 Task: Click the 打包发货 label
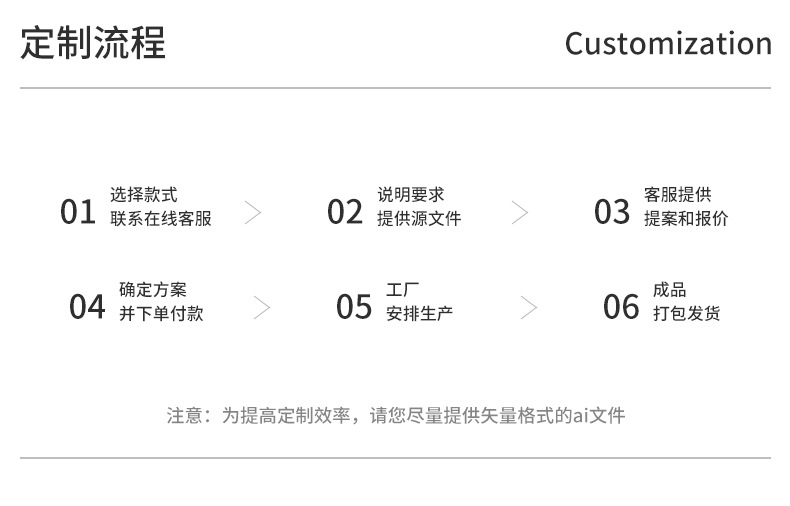pyautogui.click(x=686, y=314)
